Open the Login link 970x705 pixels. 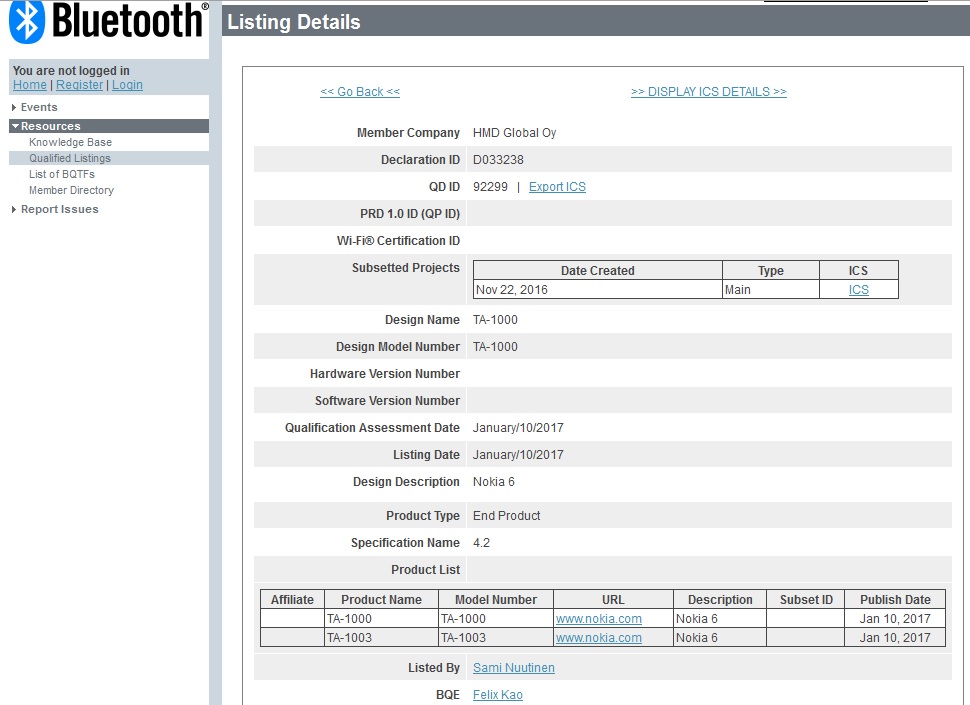127,85
